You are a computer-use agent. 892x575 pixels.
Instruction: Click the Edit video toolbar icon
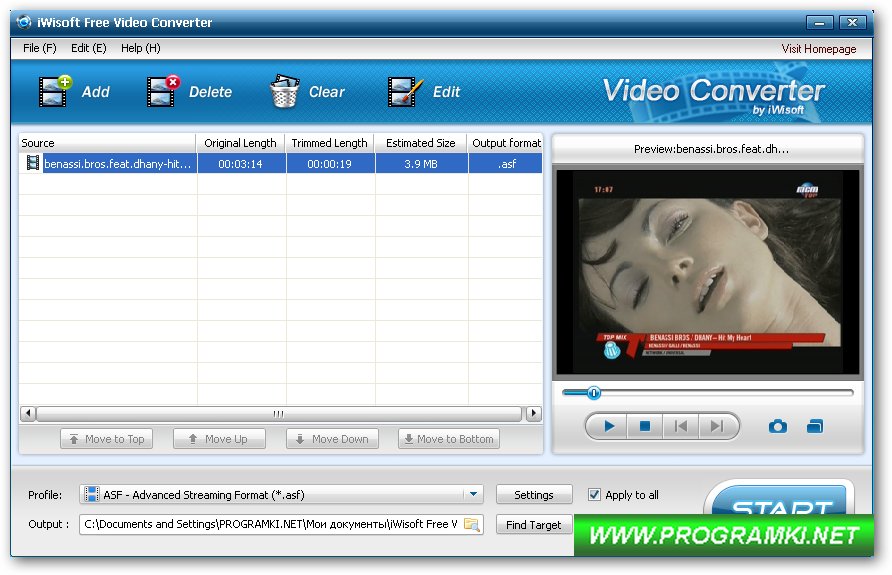pos(404,91)
